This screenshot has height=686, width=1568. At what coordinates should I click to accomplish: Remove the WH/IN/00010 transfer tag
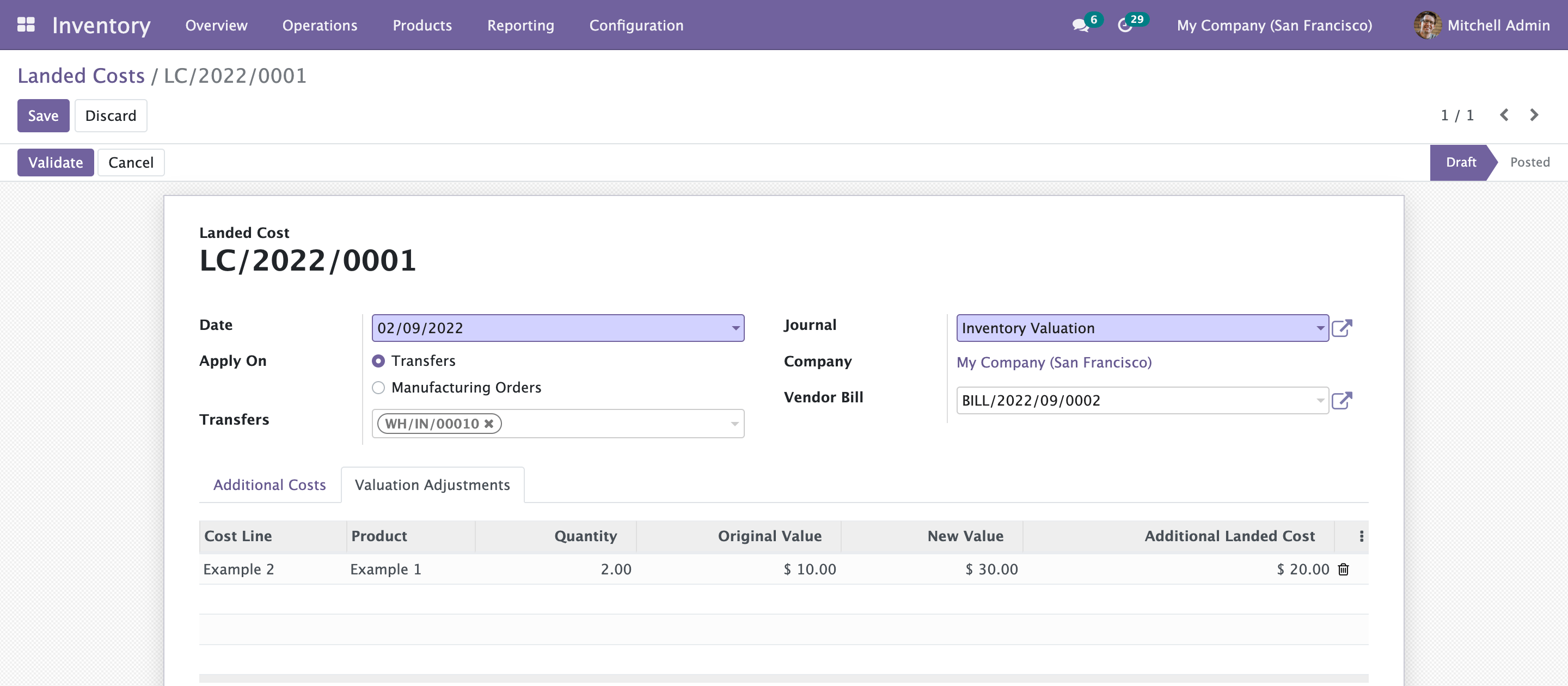click(x=489, y=424)
